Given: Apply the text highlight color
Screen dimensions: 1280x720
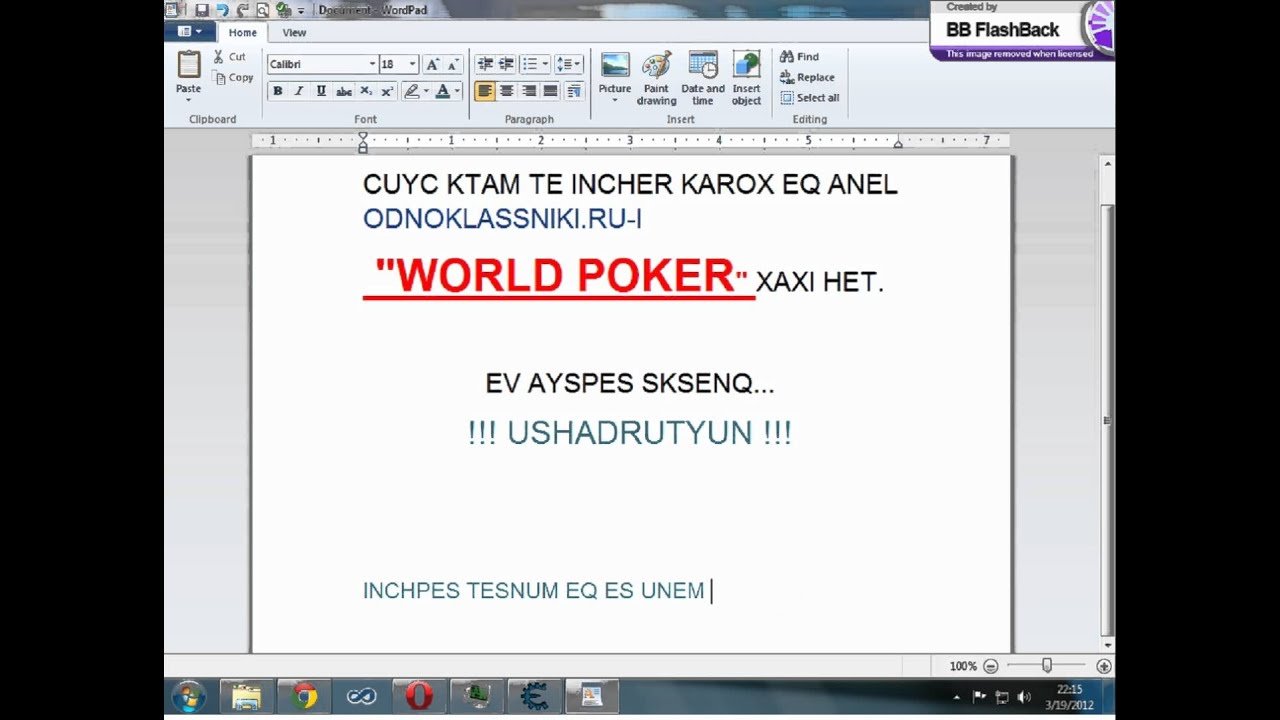Looking at the screenshot, I should [411, 91].
